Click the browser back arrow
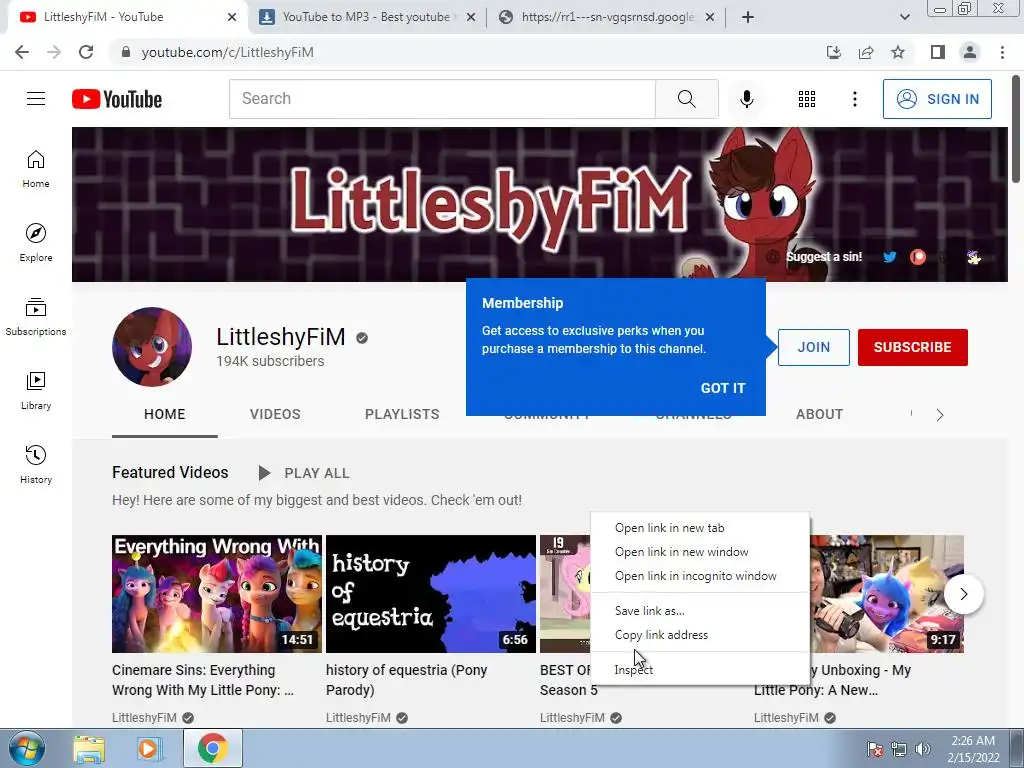The height and width of the screenshot is (768, 1024). pyautogui.click(x=22, y=52)
